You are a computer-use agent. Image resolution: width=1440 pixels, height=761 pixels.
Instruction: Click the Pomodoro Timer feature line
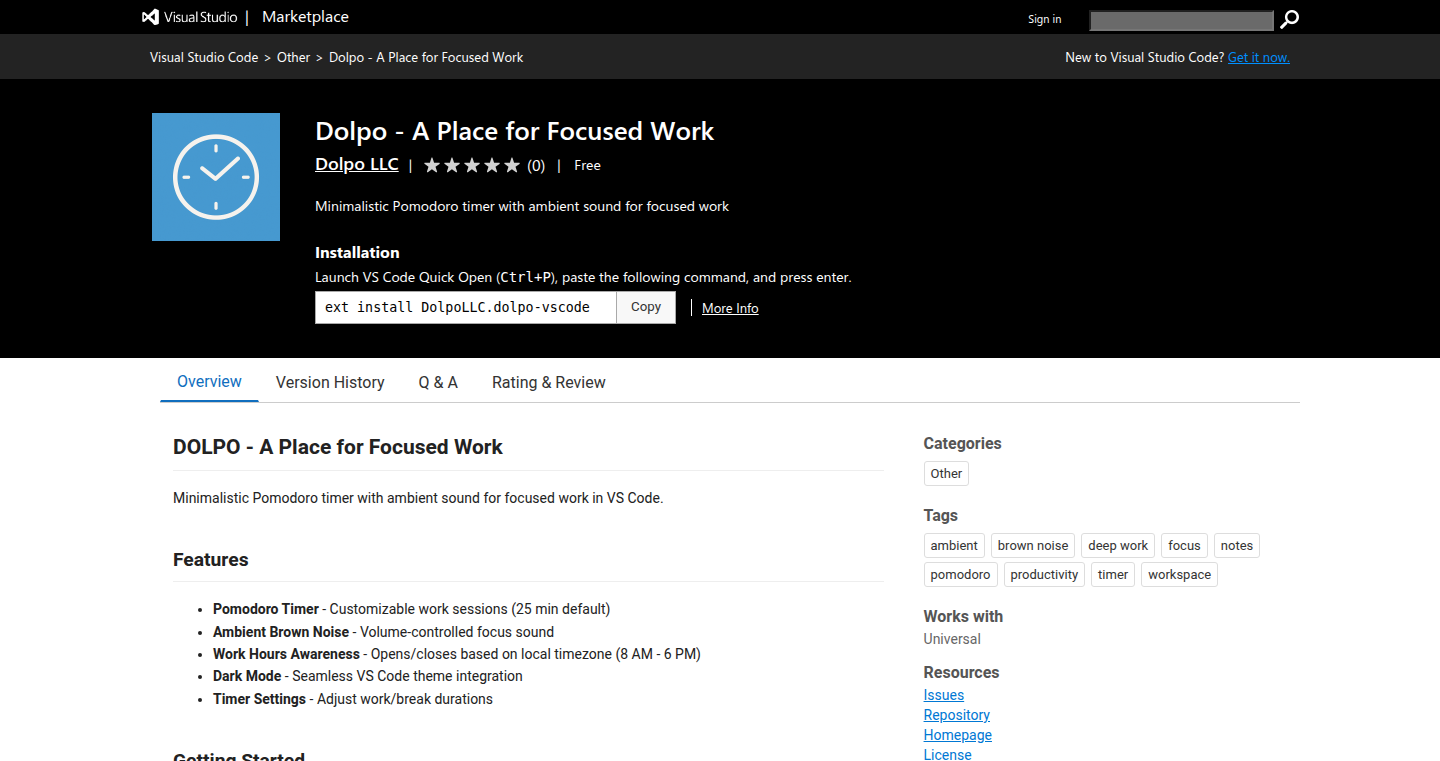click(411, 609)
